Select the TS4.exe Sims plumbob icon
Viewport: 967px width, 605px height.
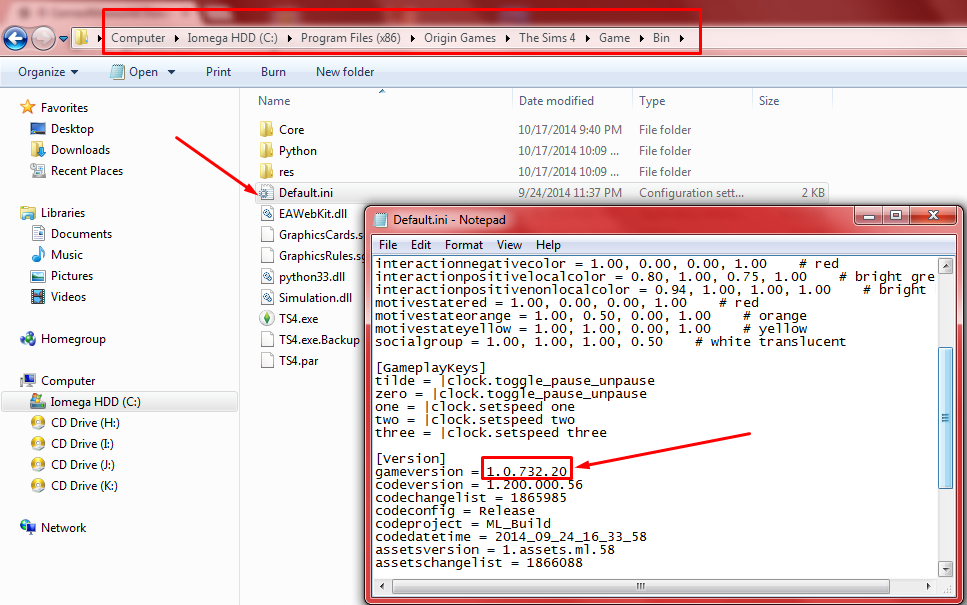pos(266,318)
